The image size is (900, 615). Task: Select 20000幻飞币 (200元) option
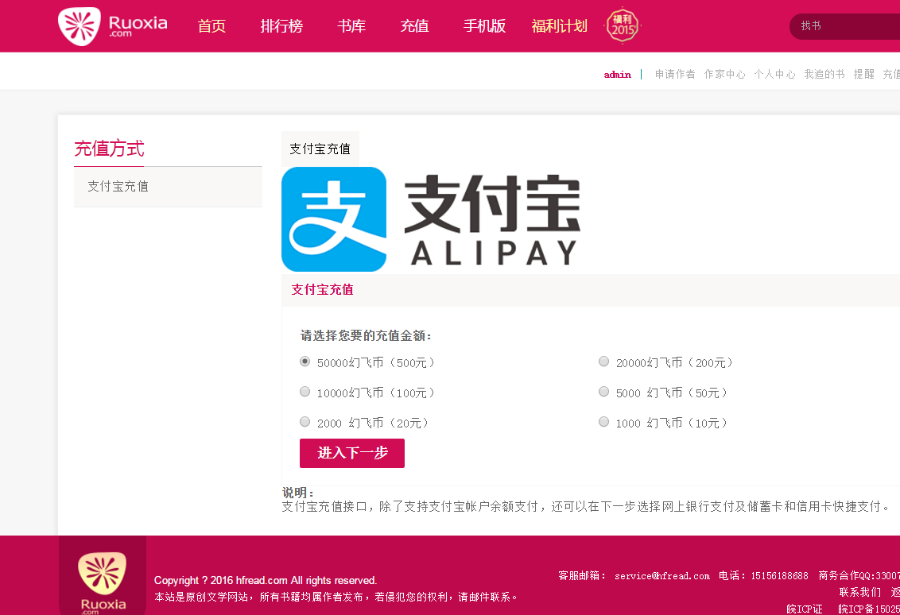pyautogui.click(x=604, y=361)
